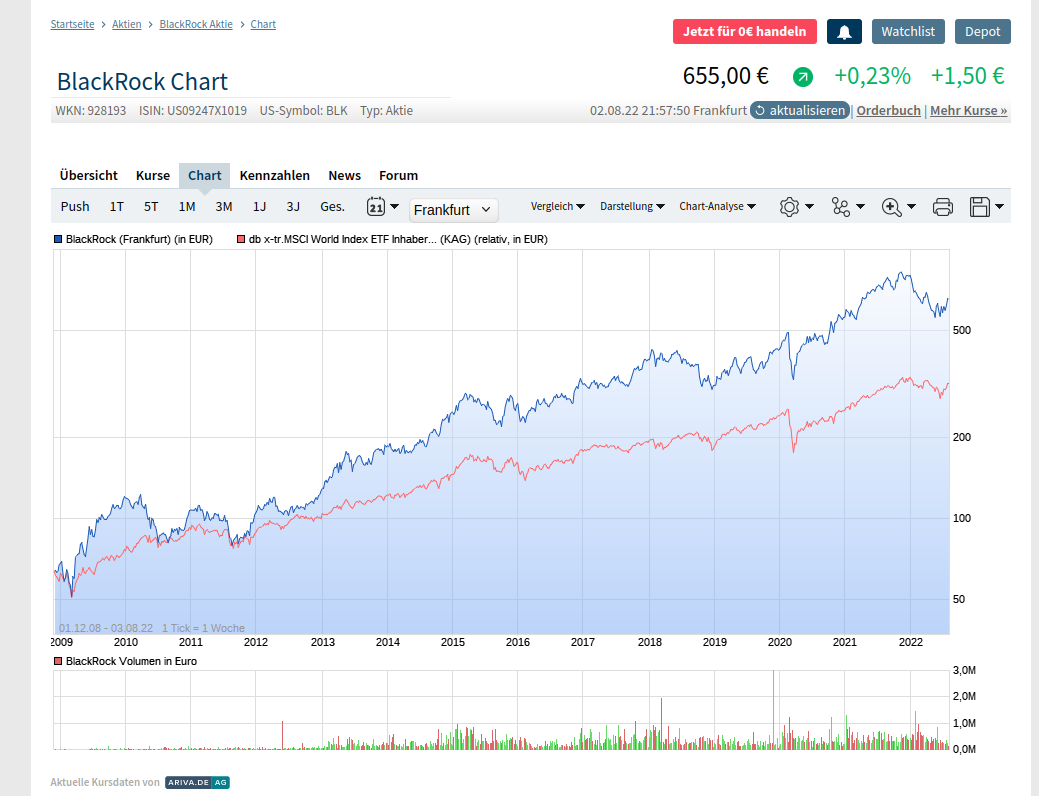
Task: Open the Frankfurt exchange dropdown
Action: coord(453,210)
